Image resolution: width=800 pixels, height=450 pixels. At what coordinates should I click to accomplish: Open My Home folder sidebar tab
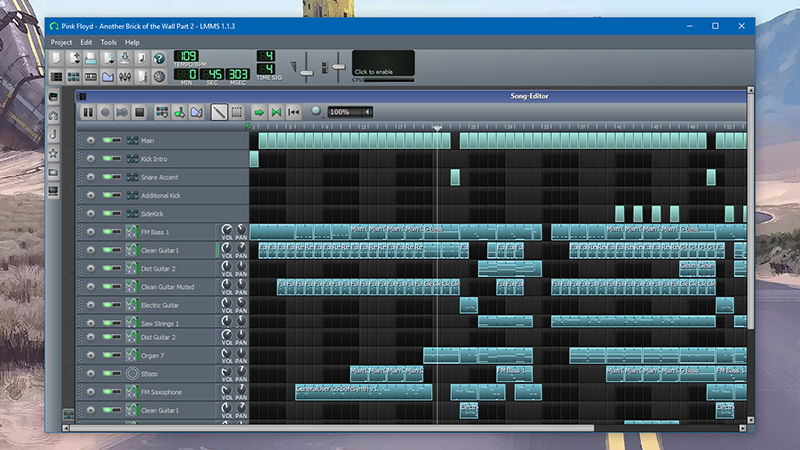(x=53, y=172)
